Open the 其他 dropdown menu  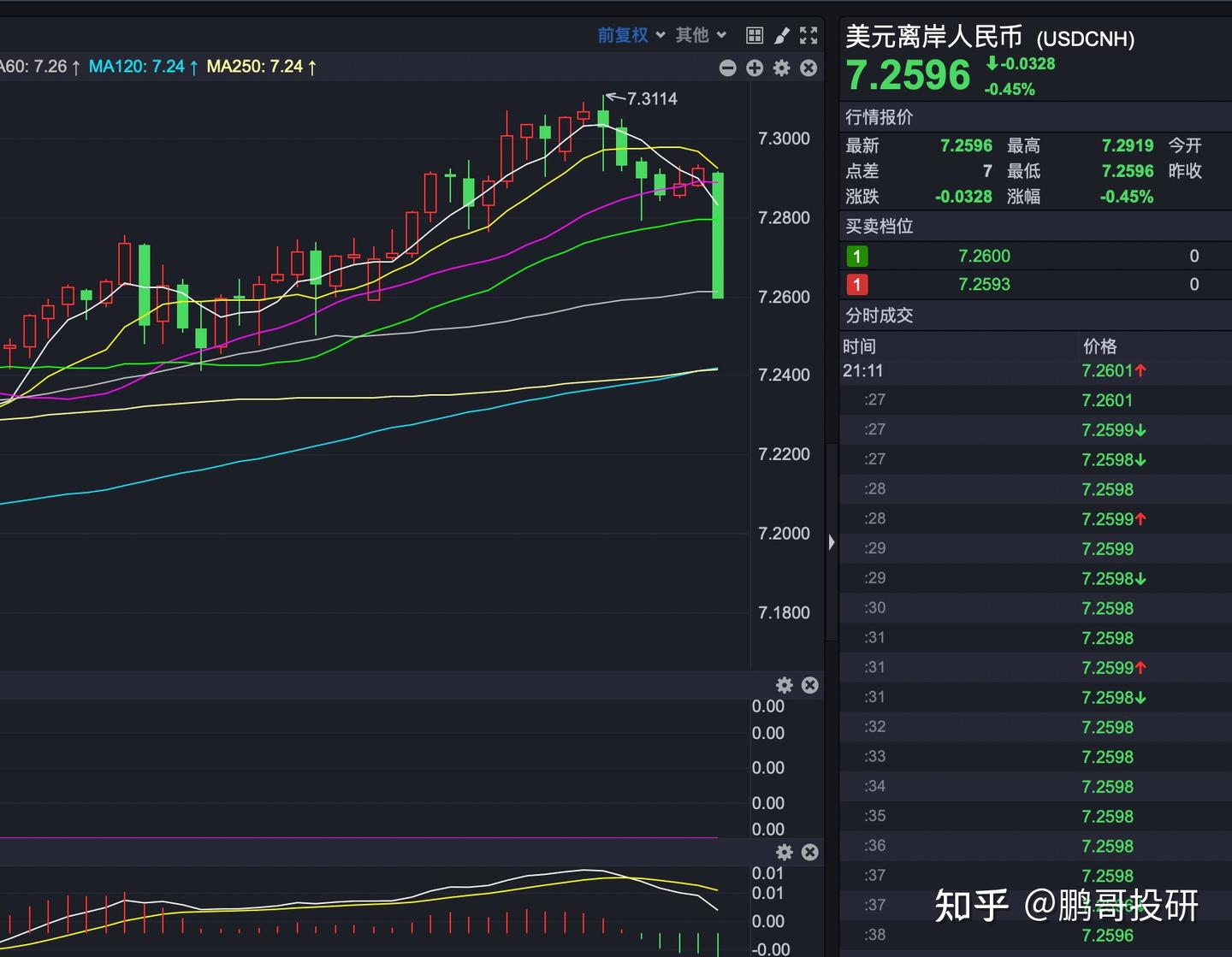(701, 35)
